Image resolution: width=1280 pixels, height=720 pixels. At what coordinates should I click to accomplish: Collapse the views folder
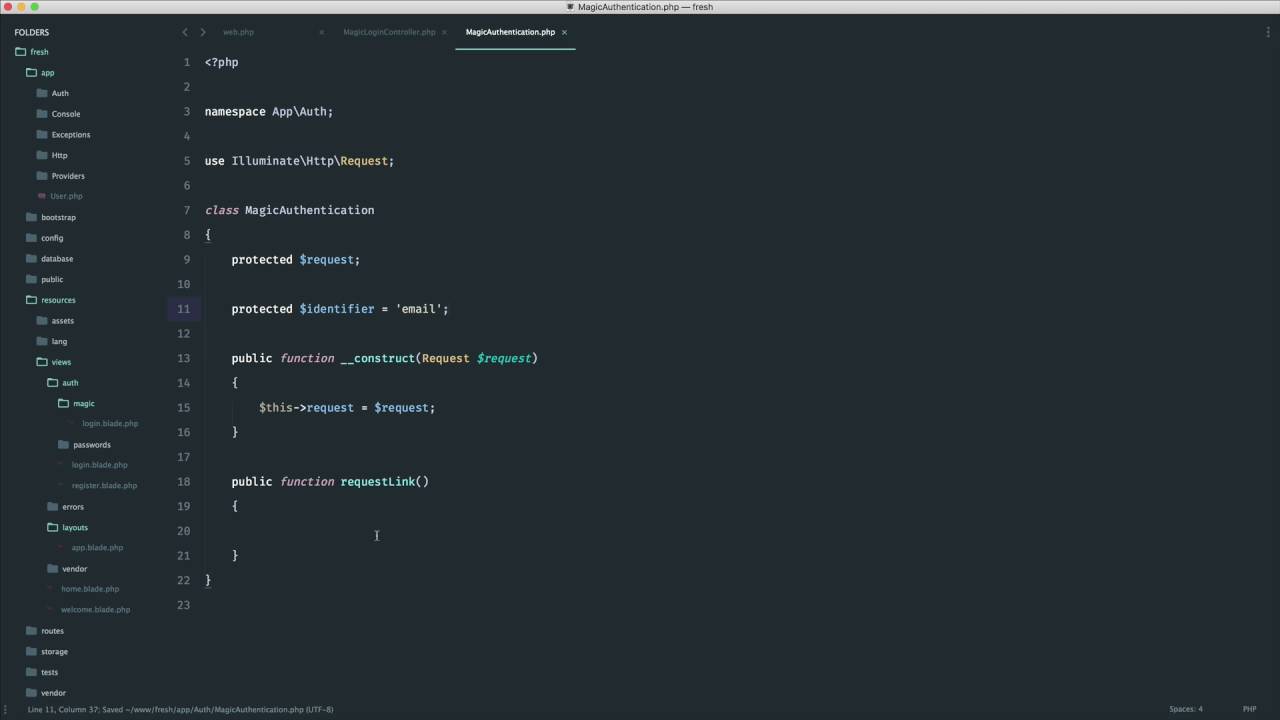[x=42, y=362]
